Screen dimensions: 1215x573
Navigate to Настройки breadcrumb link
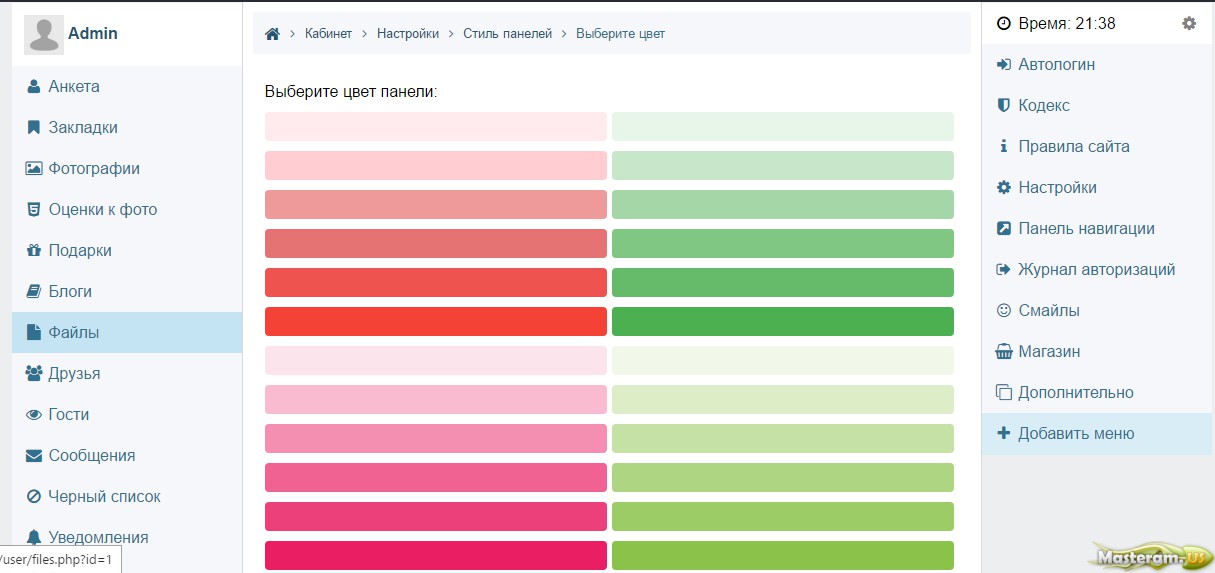(408, 34)
